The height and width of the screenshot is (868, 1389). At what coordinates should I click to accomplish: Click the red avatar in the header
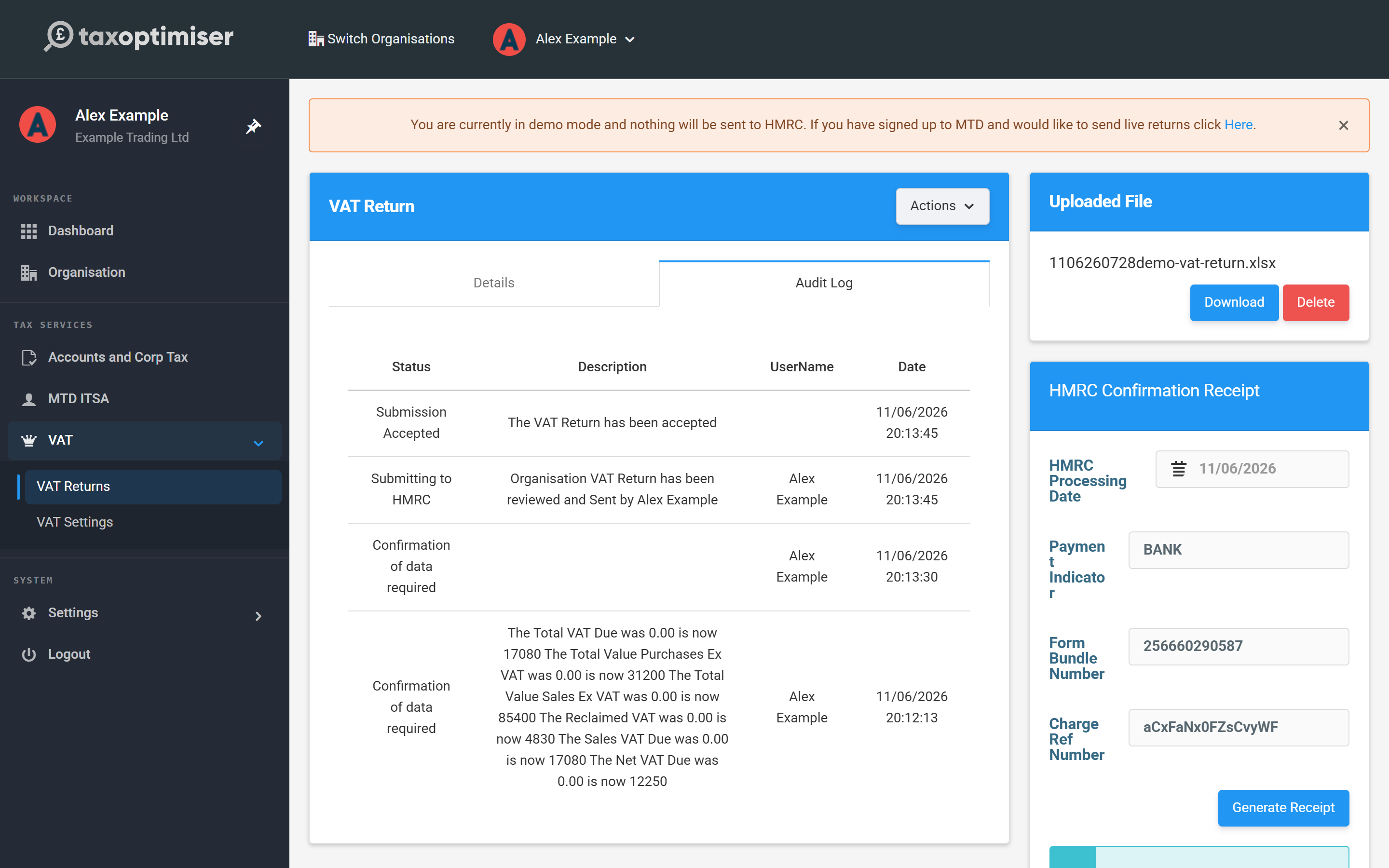(x=508, y=39)
